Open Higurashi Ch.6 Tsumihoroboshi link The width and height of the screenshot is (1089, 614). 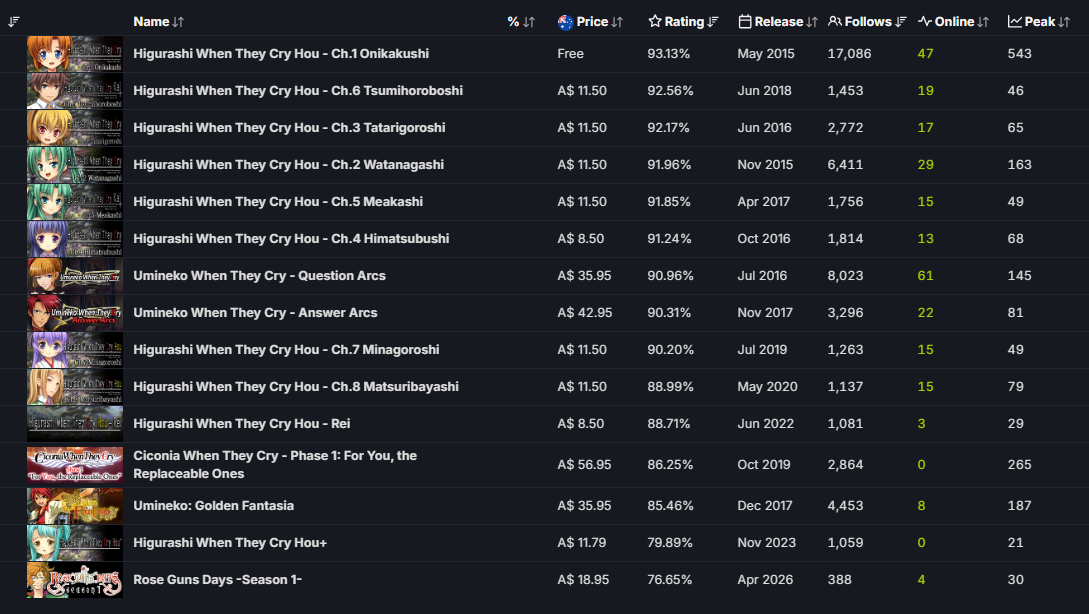(x=298, y=90)
